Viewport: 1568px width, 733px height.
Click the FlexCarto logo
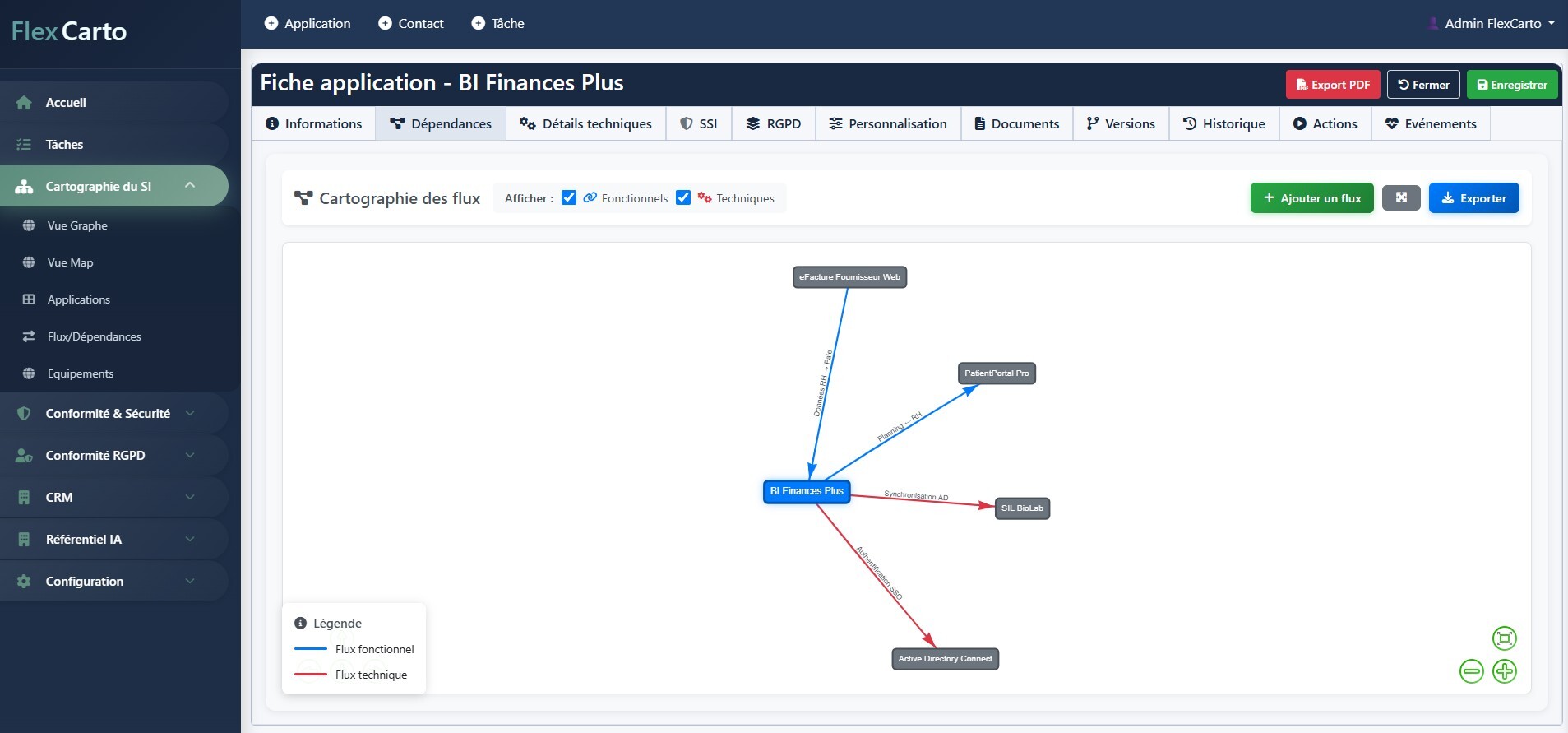(x=69, y=31)
